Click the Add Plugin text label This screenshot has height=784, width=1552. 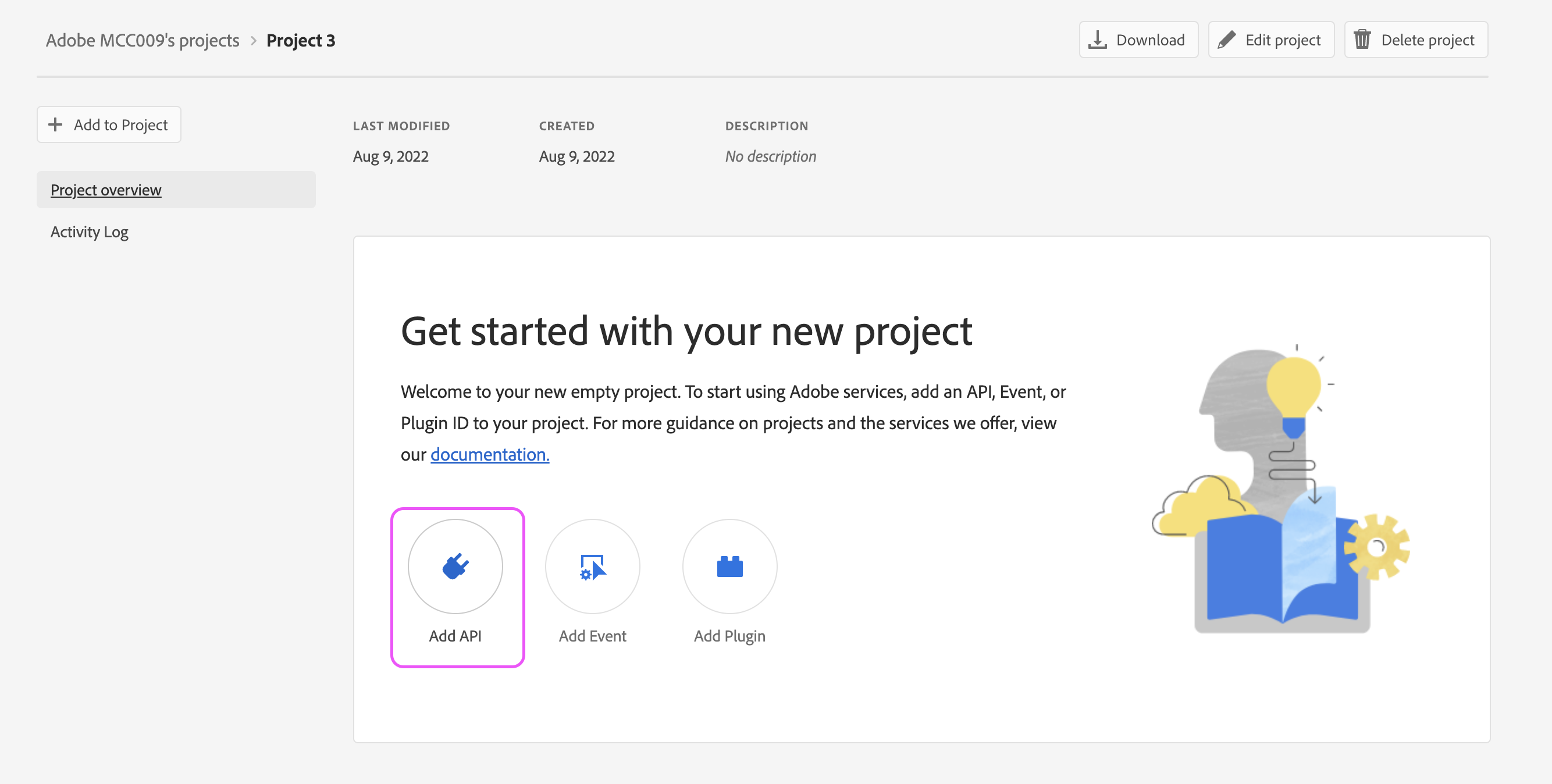[729, 636]
